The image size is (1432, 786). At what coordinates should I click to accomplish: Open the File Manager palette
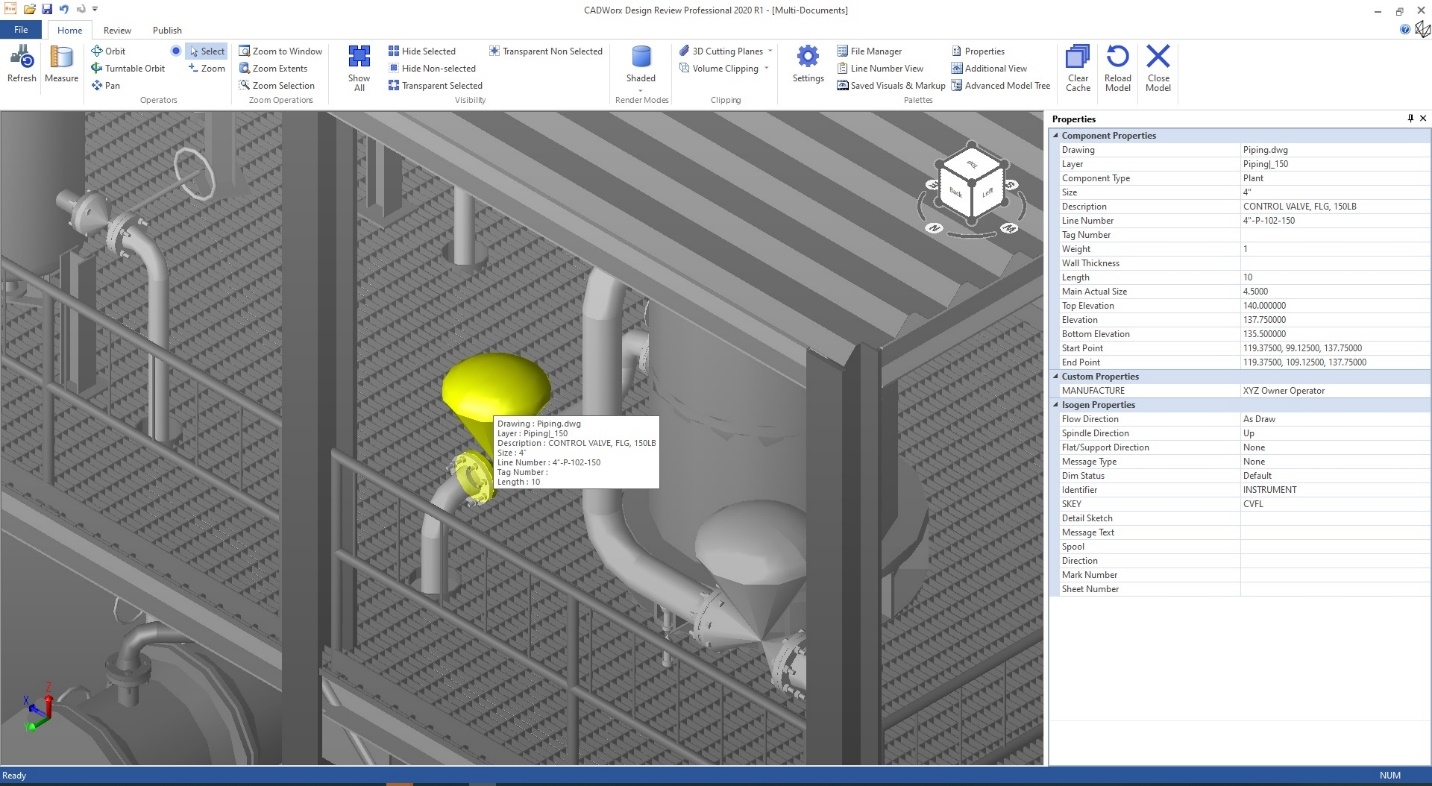pyautogui.click(x=869, y=51)
